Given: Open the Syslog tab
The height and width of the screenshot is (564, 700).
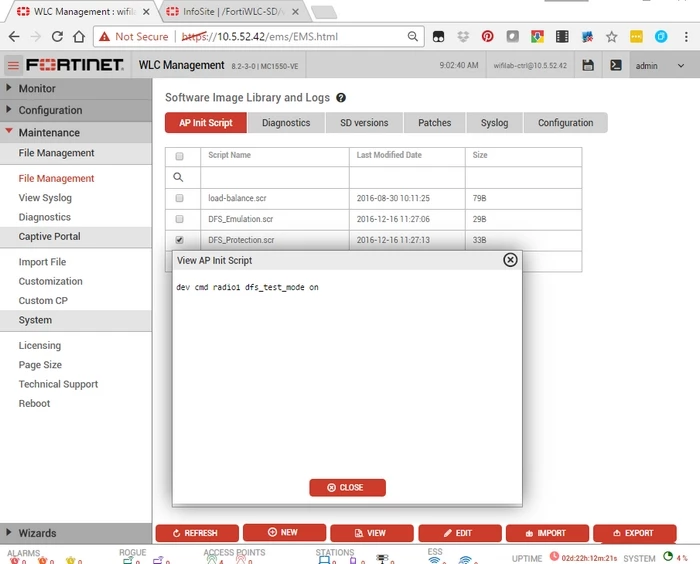Looking at the screenshot, I should [494, 122].
